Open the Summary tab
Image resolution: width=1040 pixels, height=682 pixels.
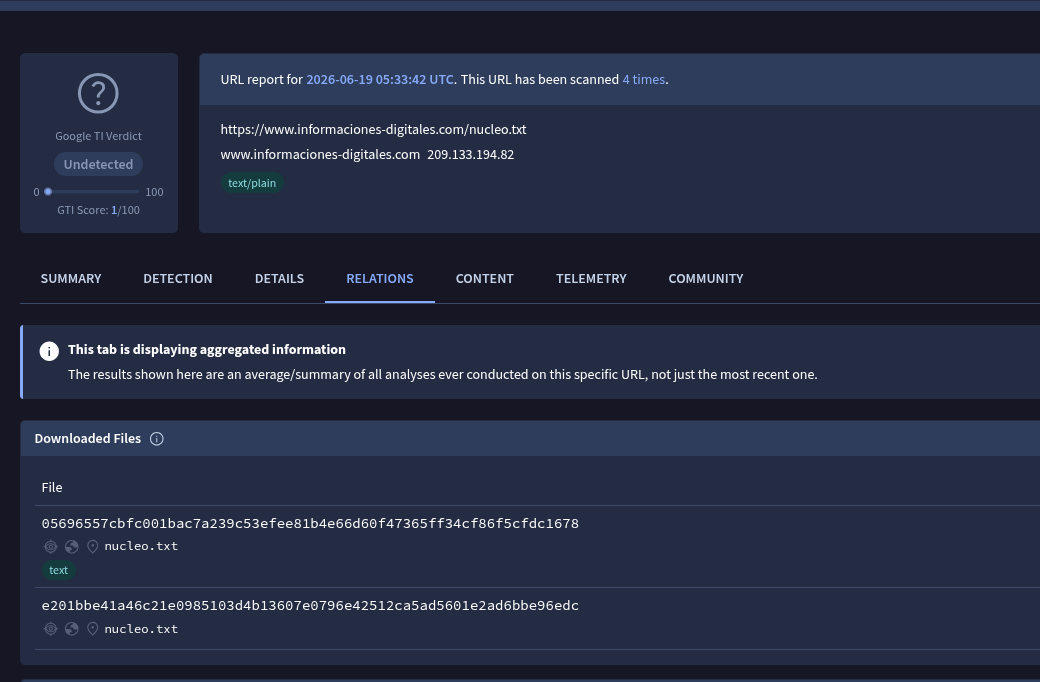[x=71, y=279]
